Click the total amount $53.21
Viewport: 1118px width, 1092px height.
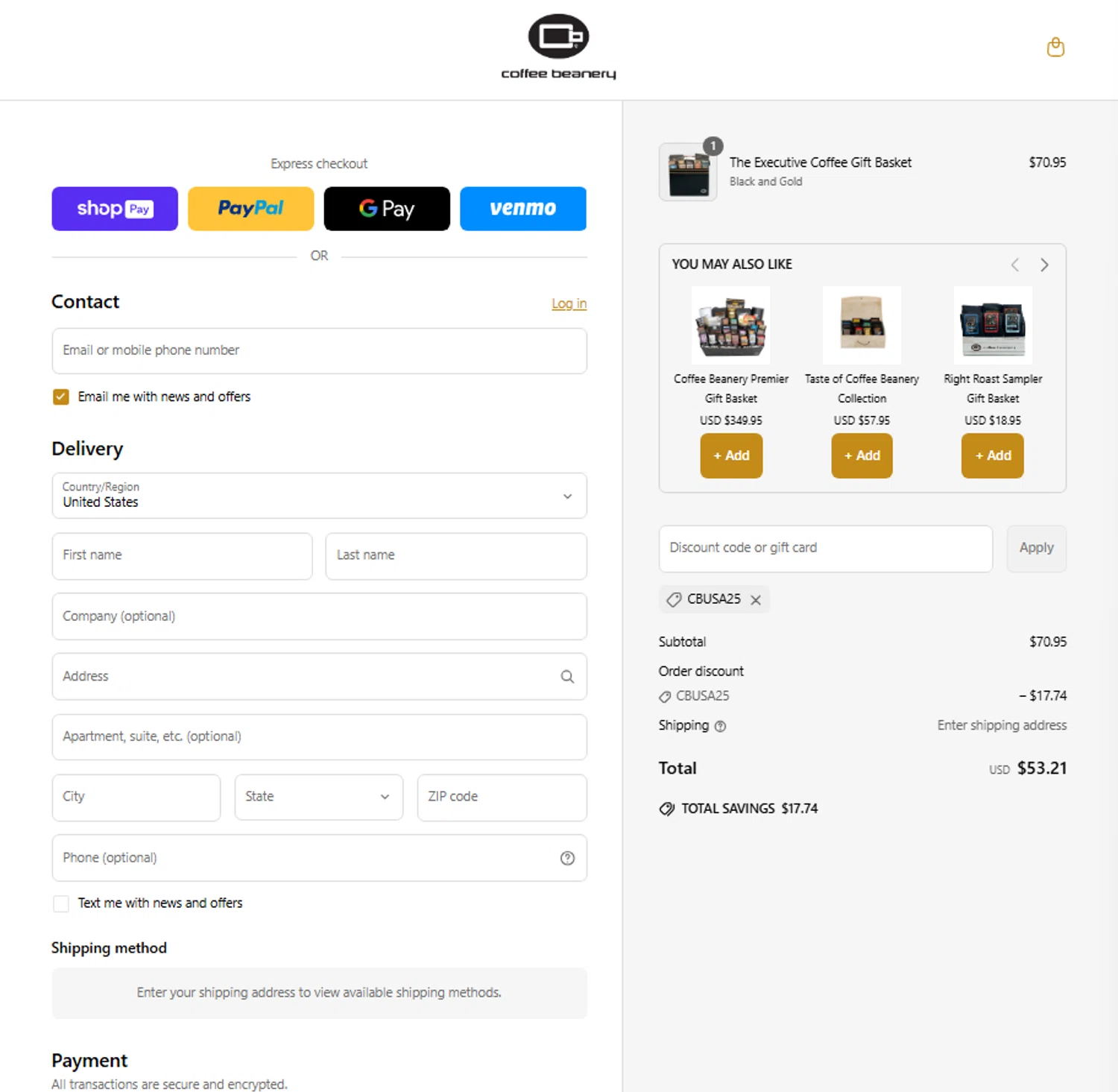point(1042,768)
